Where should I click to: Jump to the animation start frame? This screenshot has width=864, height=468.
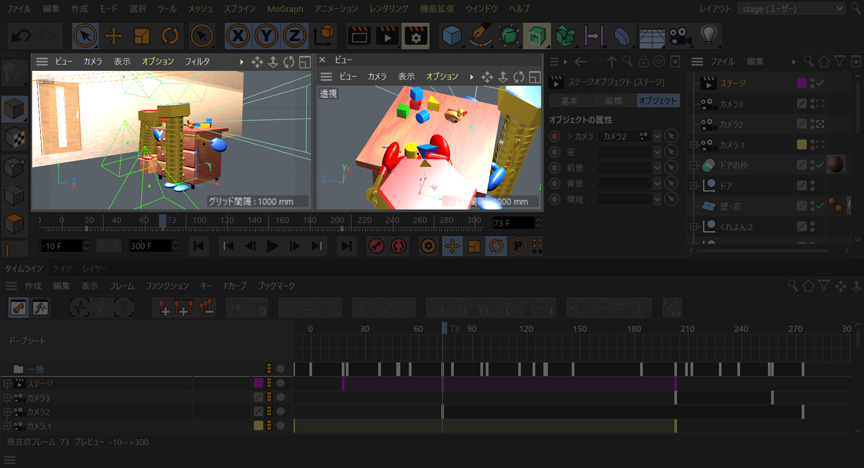199,246
